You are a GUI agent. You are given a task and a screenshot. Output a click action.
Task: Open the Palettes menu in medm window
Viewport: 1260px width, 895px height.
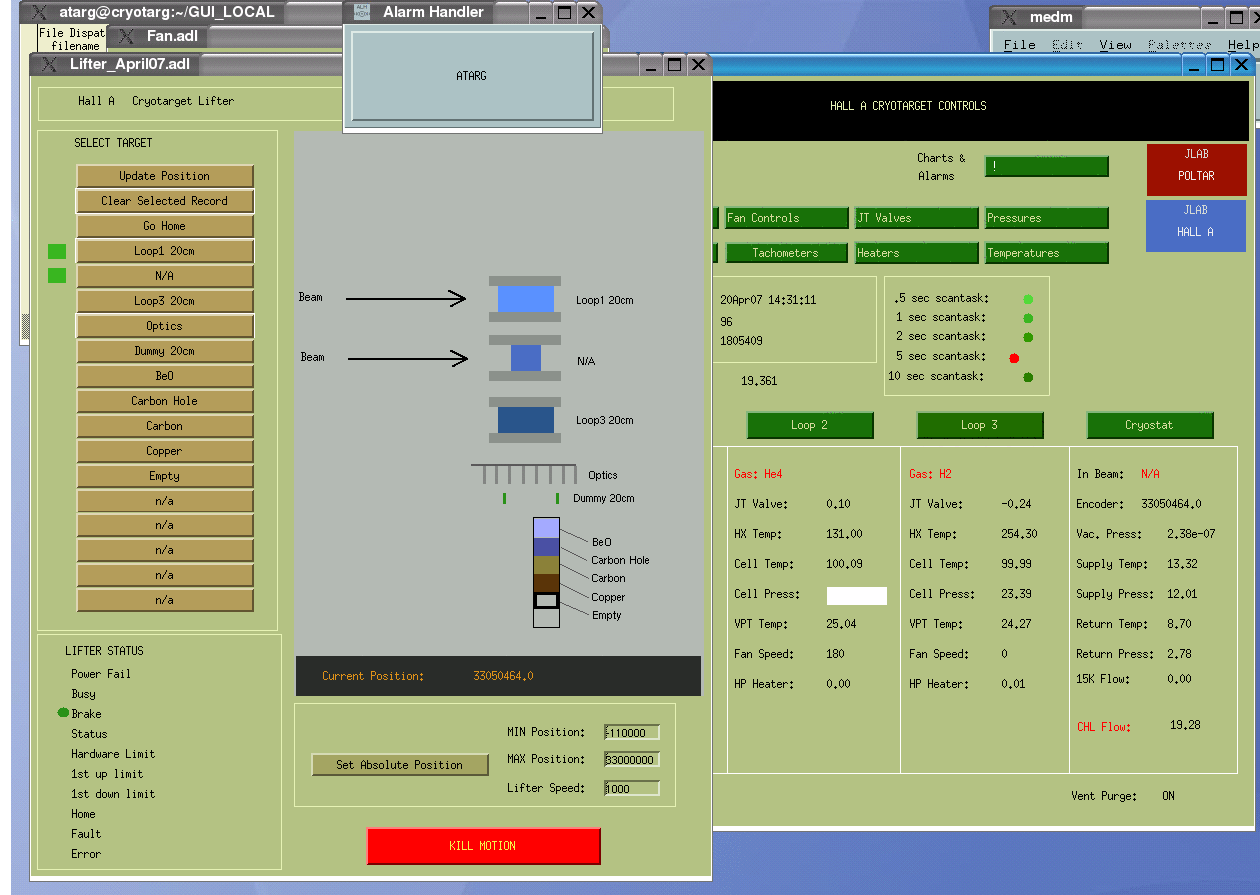tap(1179, 45)
